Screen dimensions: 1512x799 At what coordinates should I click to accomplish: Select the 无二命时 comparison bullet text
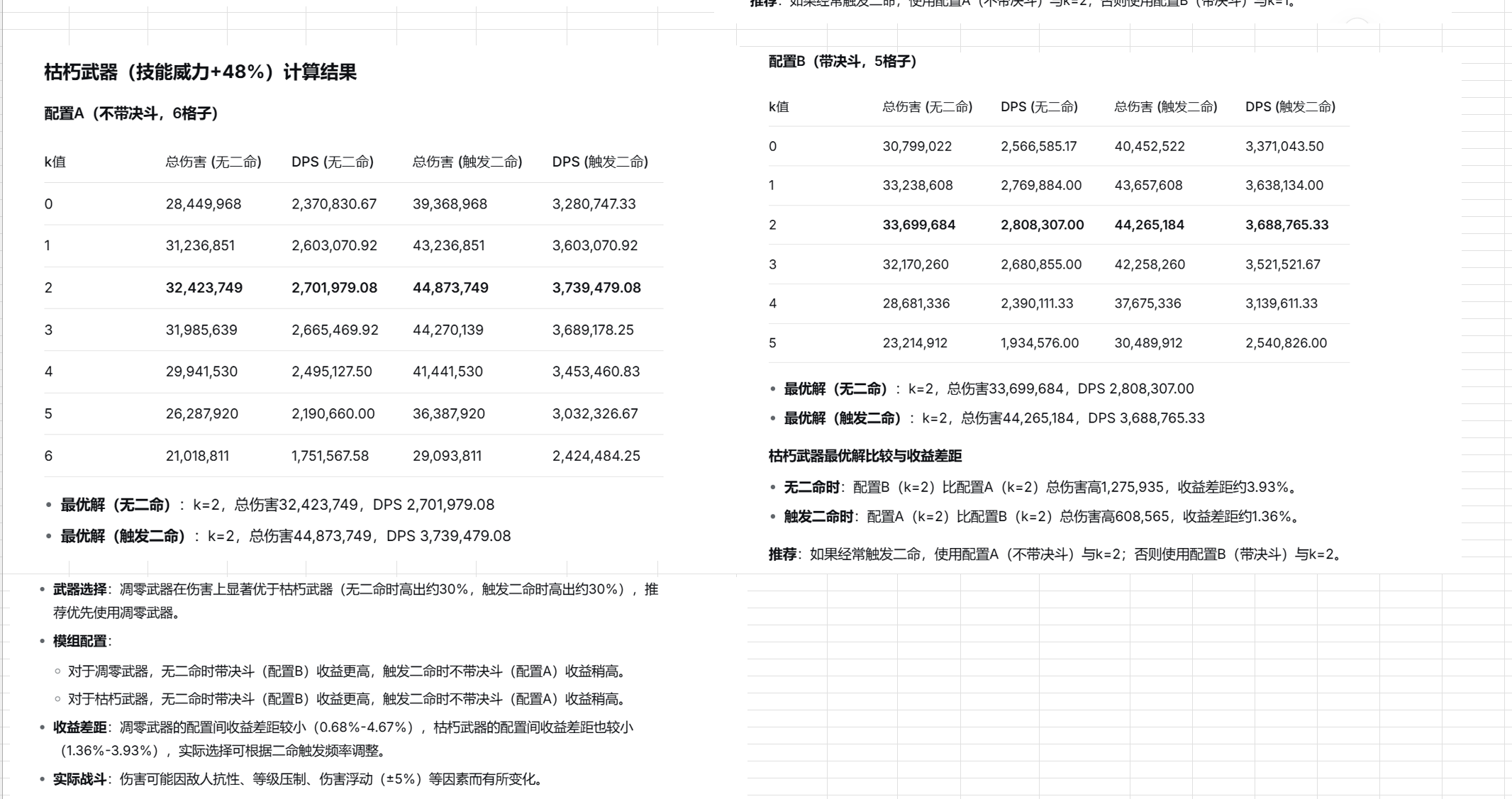[811, 487]
